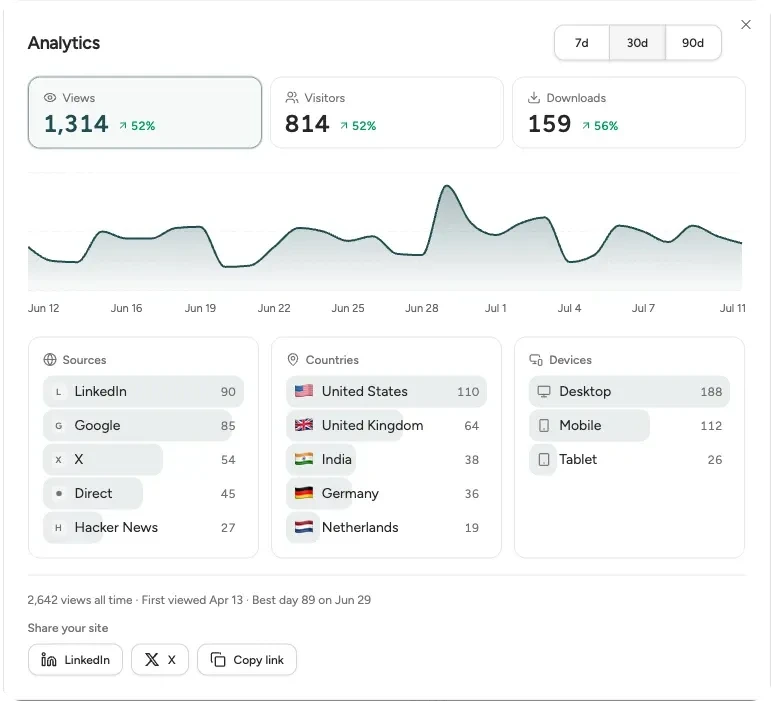Click the 56% downloads growth indicator
The width and height of the screenshot is (772, 701).
600,126
